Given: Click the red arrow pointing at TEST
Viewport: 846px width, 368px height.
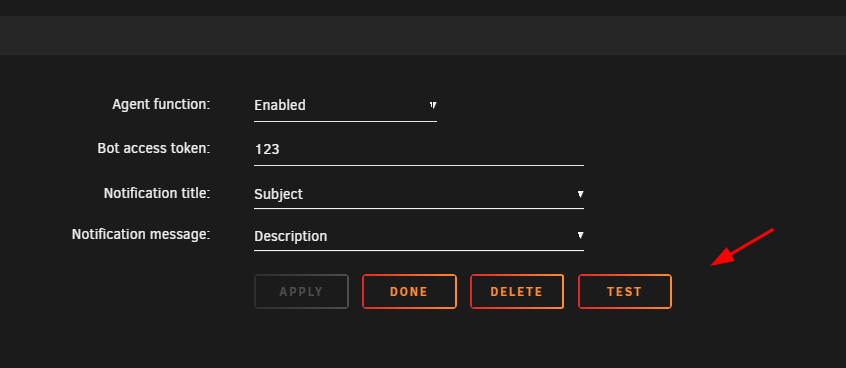Looking at the screenshot, I should (x=742, y=247).
